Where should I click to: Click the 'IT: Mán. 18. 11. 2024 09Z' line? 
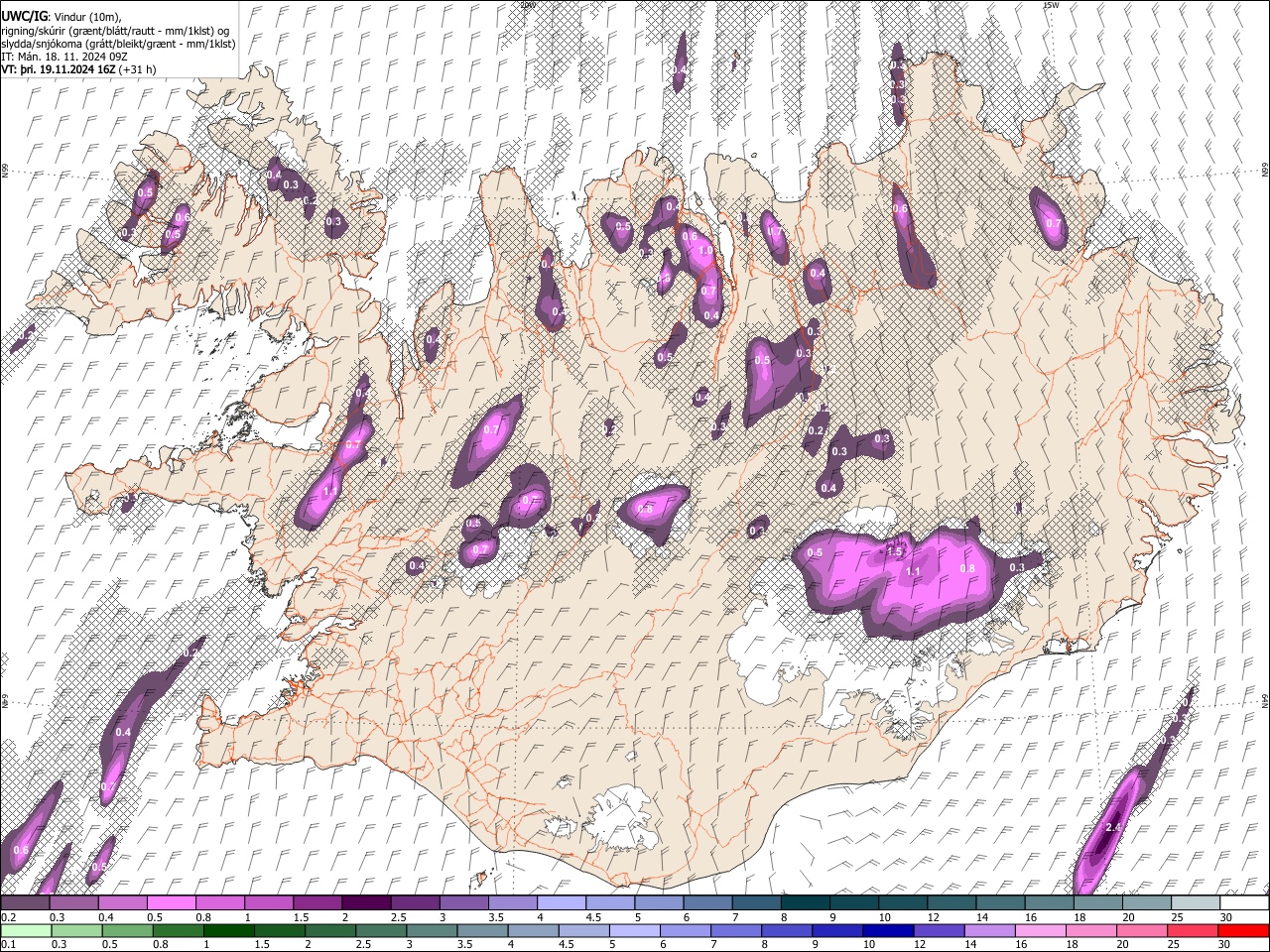pos(63,58)
